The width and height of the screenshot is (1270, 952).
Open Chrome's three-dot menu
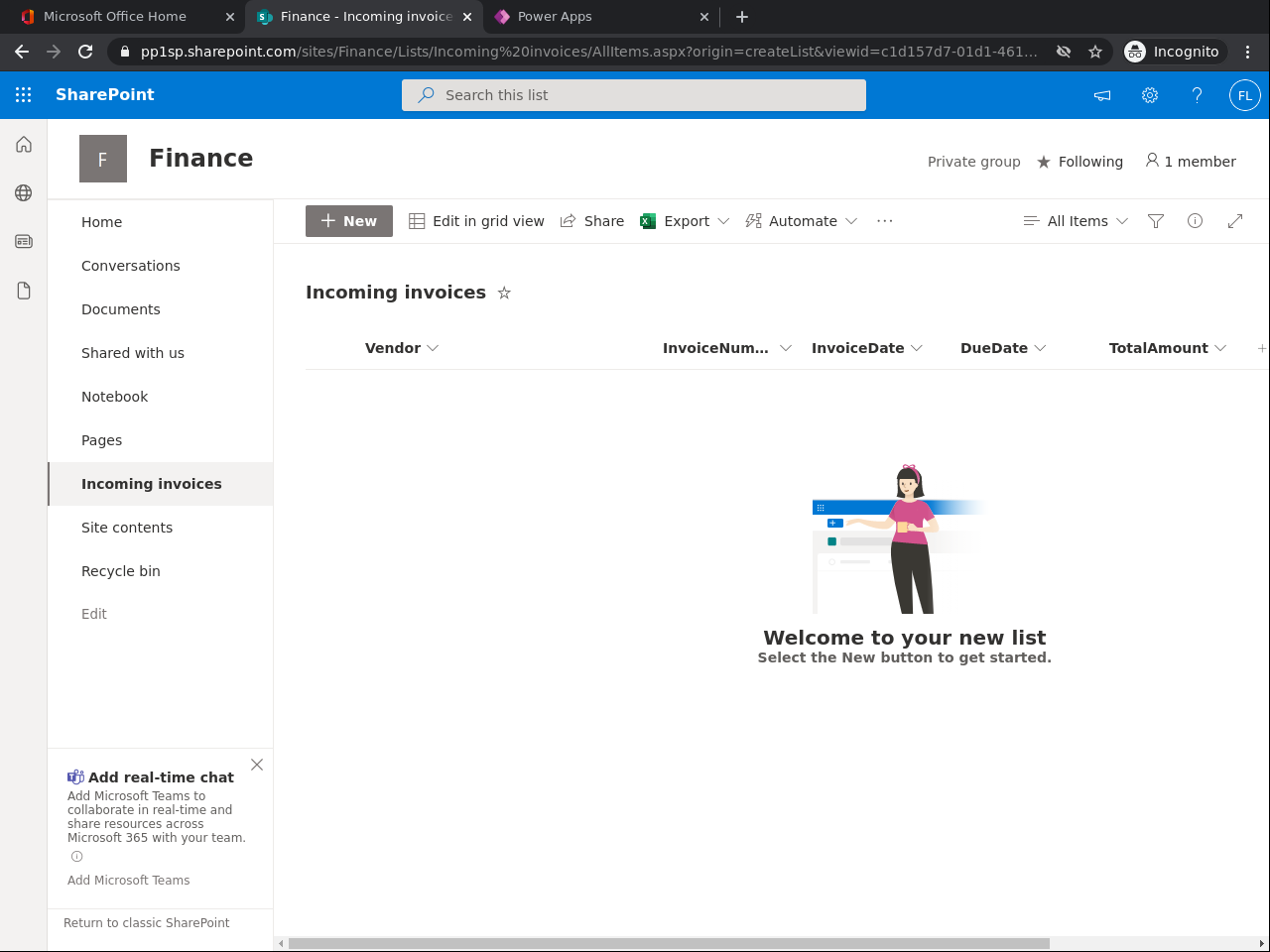pos(1248,52)
